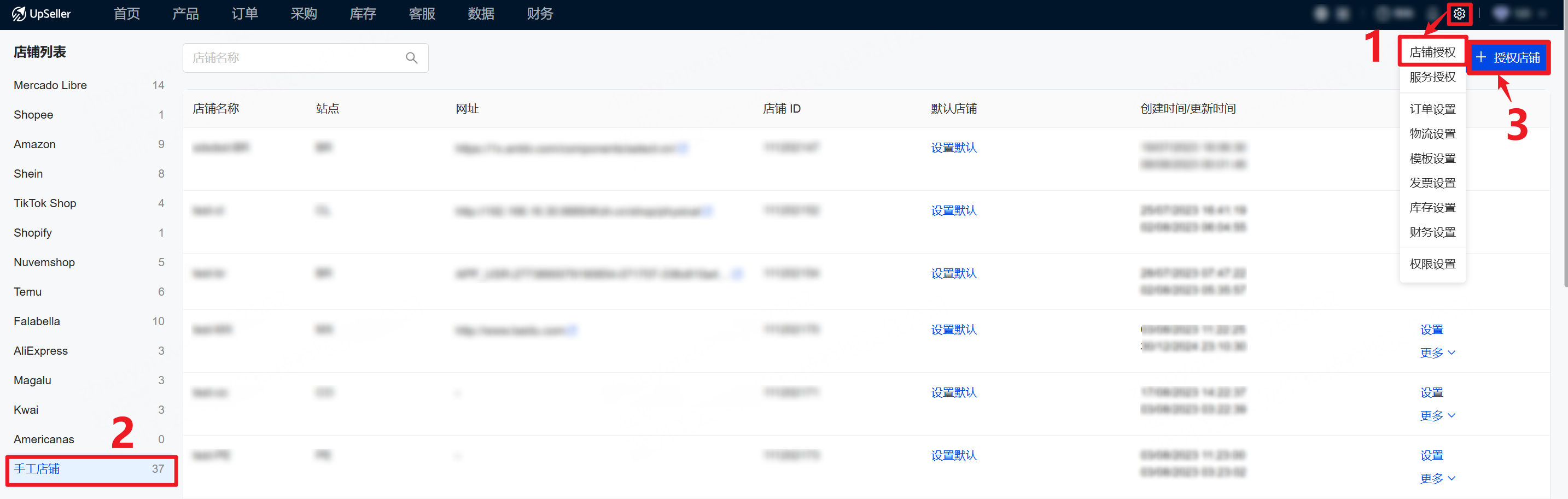Select Mercado Libre in the store list
Viewport: 1568px width, 499px height.
50,85
